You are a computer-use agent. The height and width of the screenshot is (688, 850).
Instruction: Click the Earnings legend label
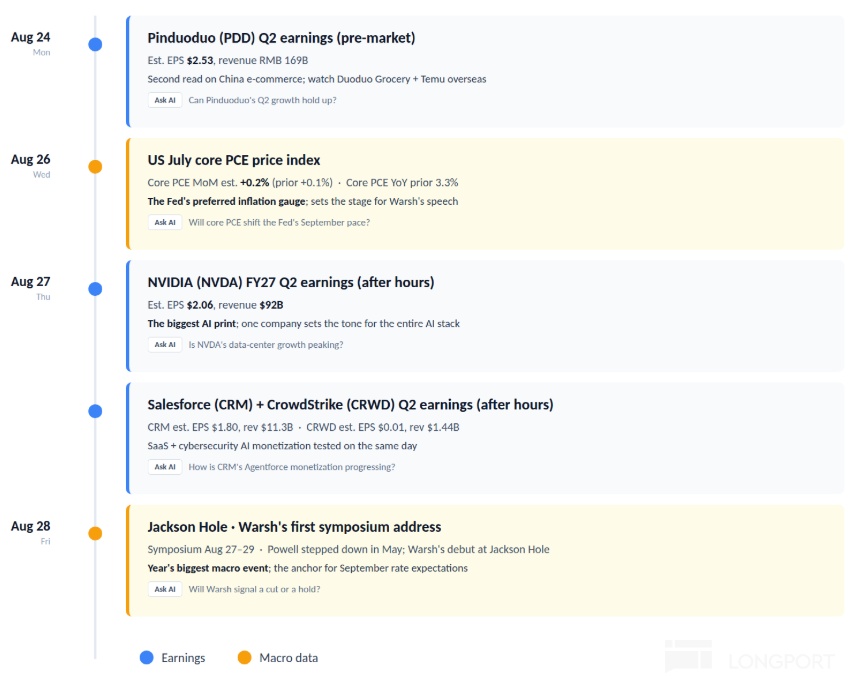click(183, 658)
